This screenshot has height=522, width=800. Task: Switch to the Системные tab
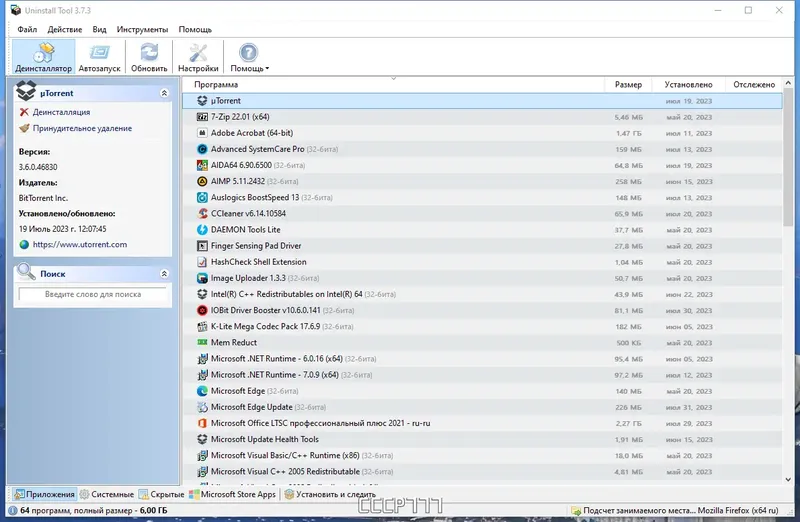[x=107, y=494]
